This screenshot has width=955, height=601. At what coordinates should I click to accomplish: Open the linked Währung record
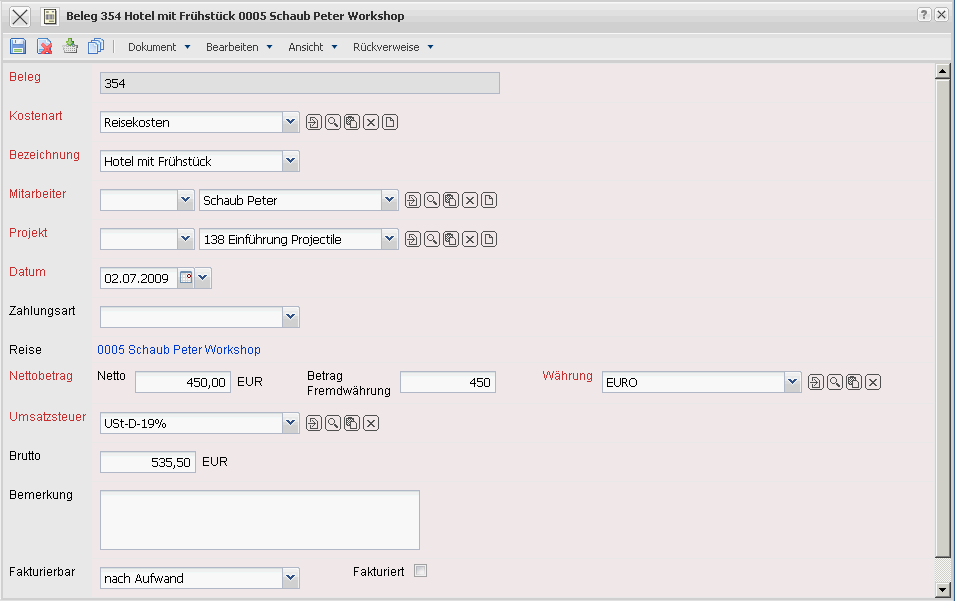(x=816, y=382)
